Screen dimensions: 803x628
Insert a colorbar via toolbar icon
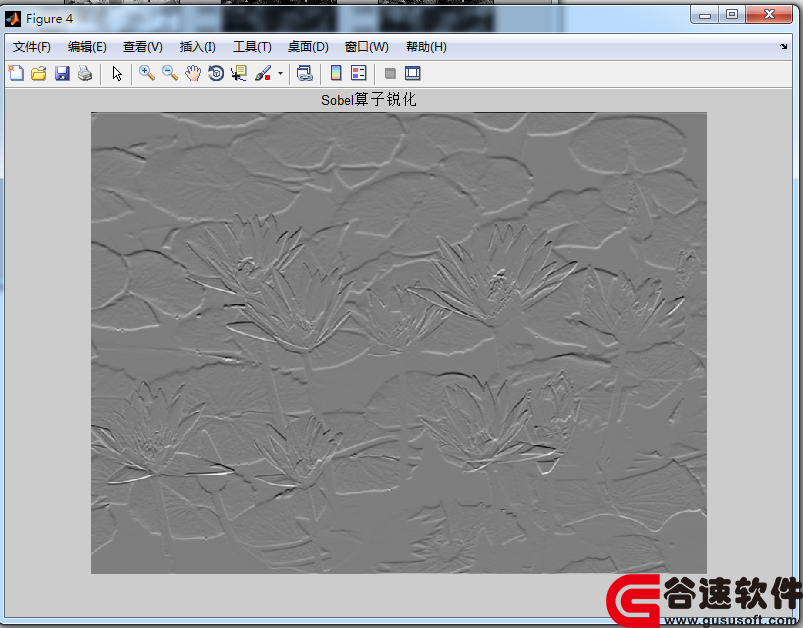(336, 73)
